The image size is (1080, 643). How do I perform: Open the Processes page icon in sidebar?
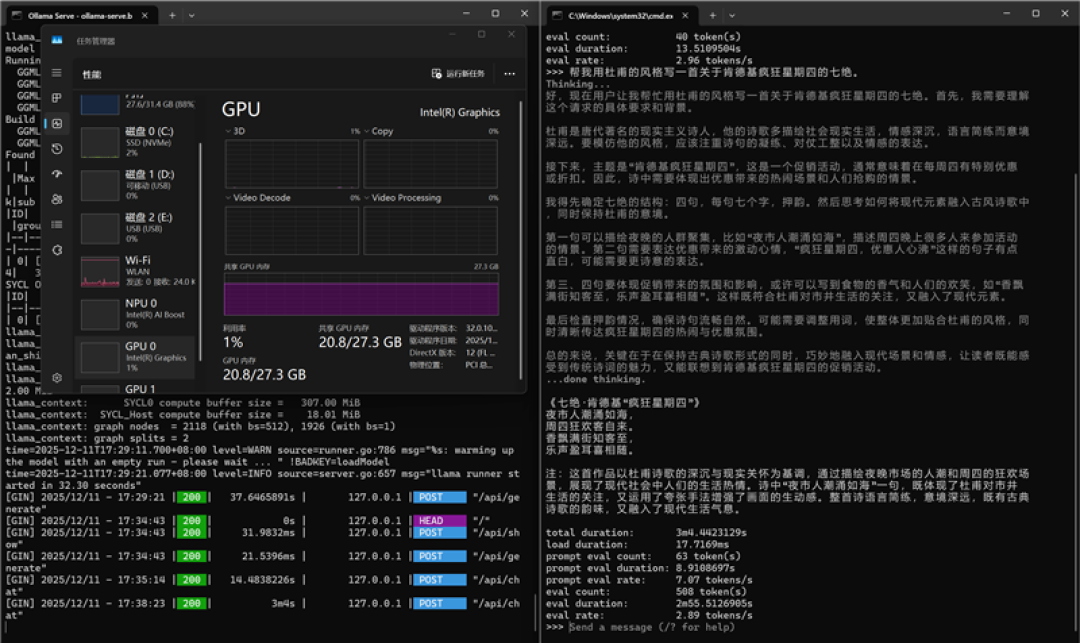(x=56, y=98)
